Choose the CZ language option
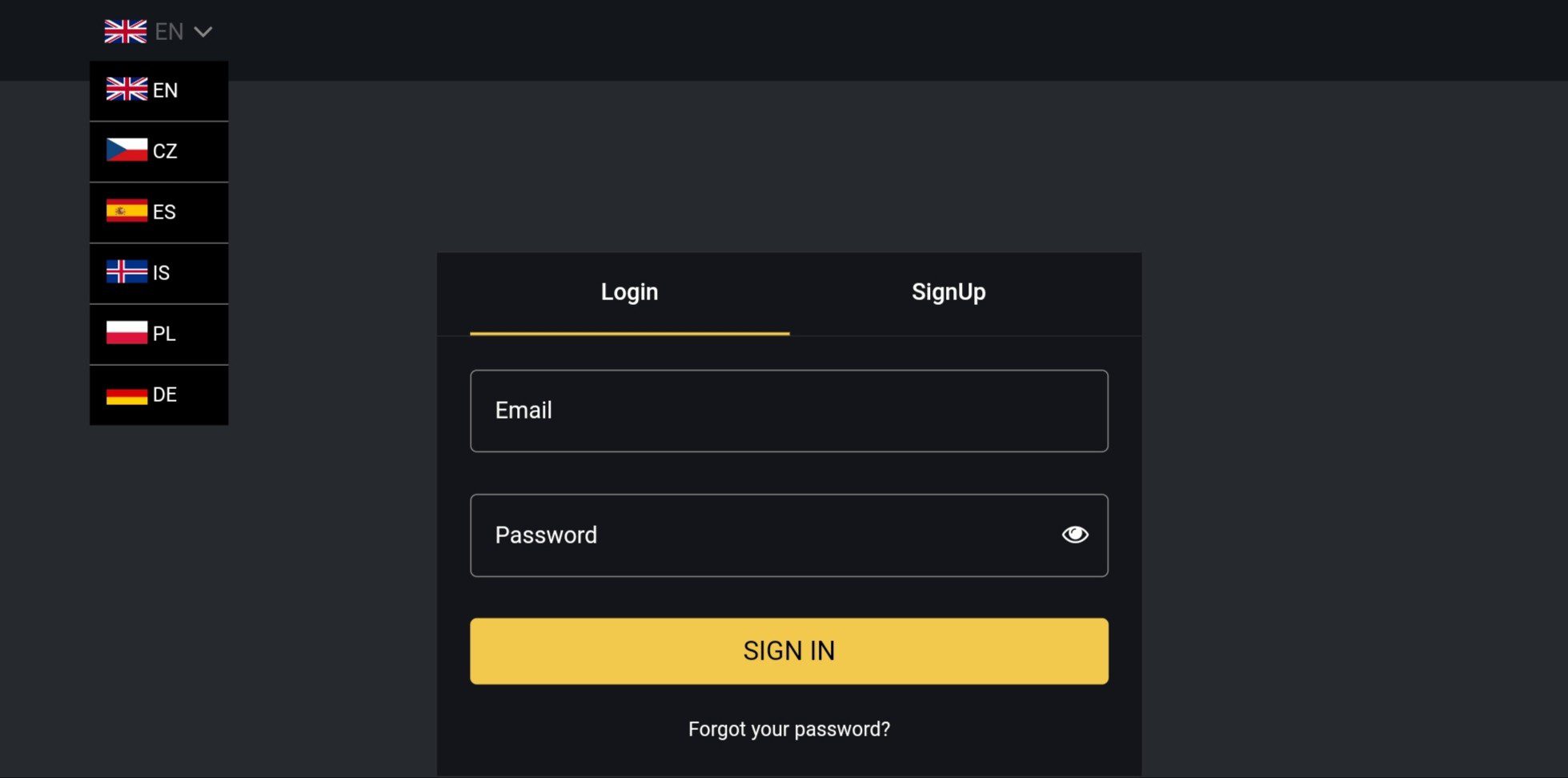The height and width of the screenshot is (778, 1568). coord(159,151)
